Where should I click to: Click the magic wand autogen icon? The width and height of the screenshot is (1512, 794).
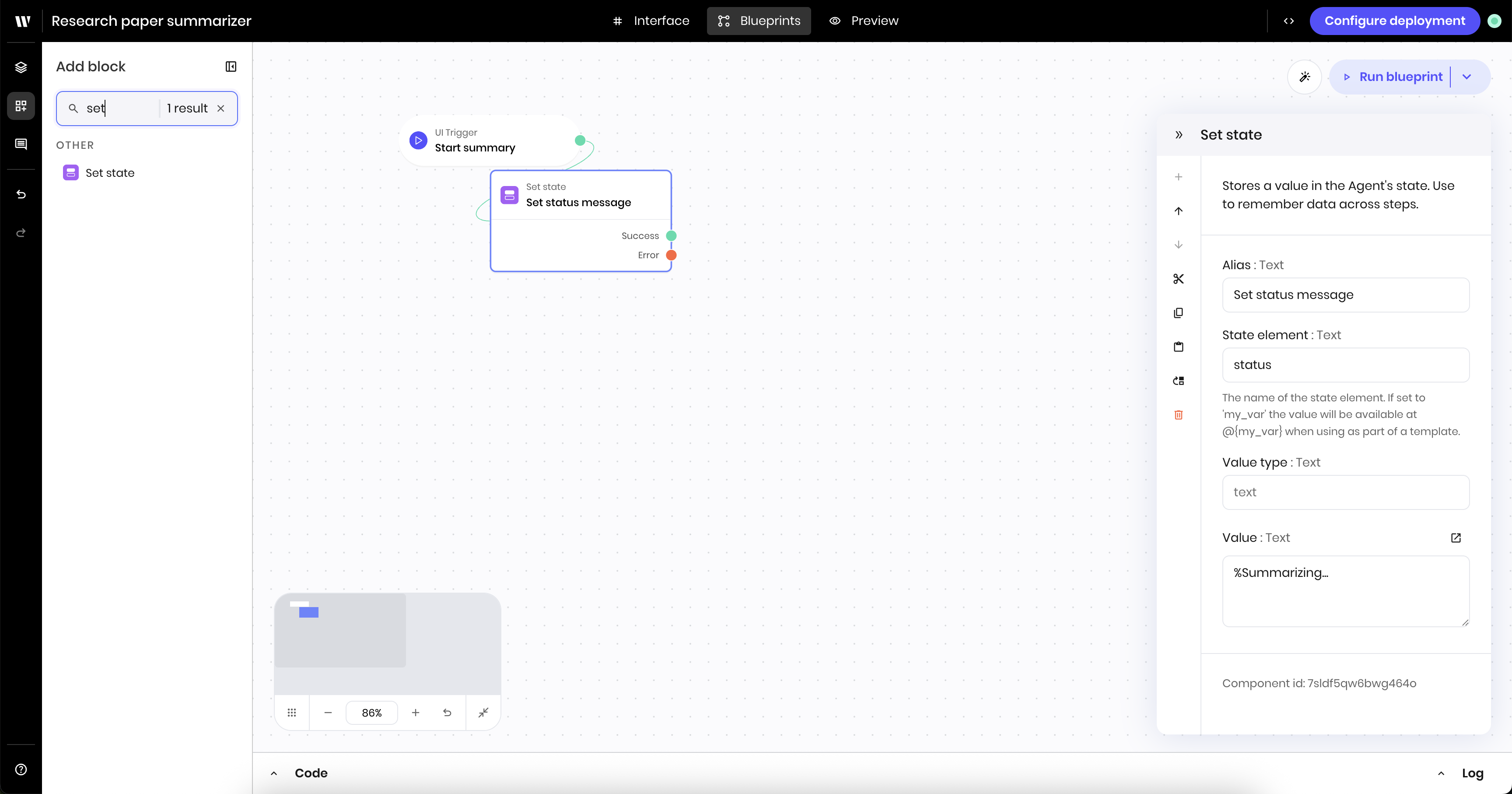(x=1304, y=77)
